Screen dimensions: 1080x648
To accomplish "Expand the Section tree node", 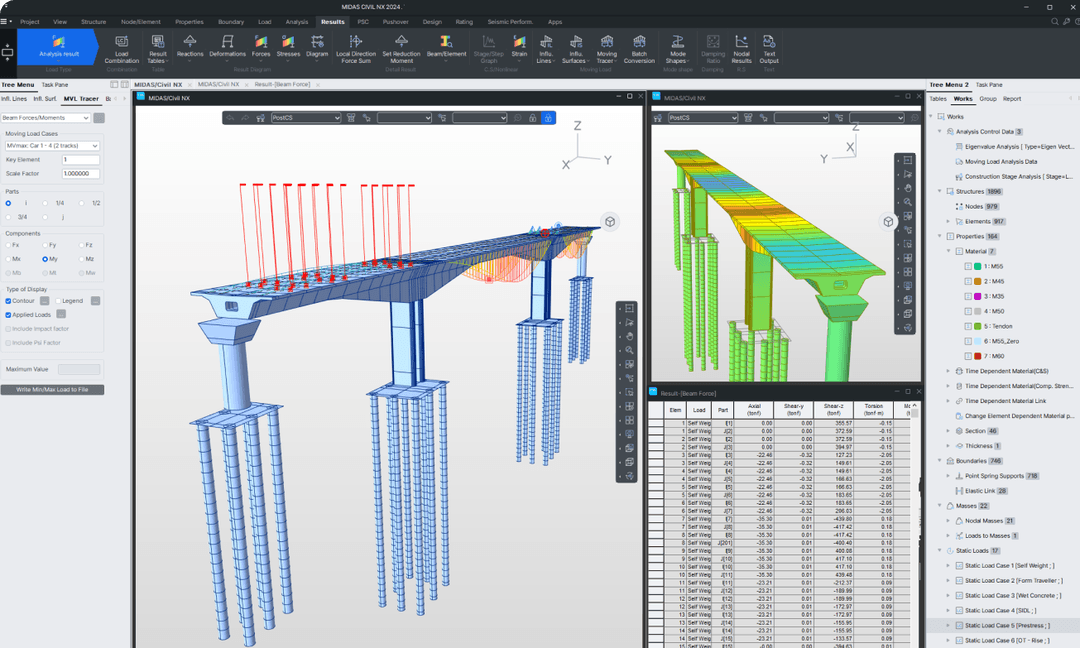I will point(948,431).
